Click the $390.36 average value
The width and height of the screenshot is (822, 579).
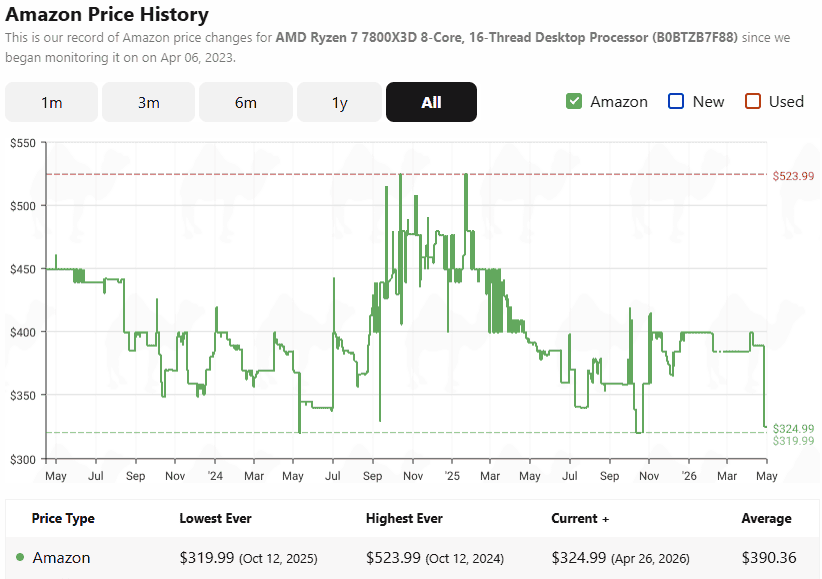(x=769, y=557)
